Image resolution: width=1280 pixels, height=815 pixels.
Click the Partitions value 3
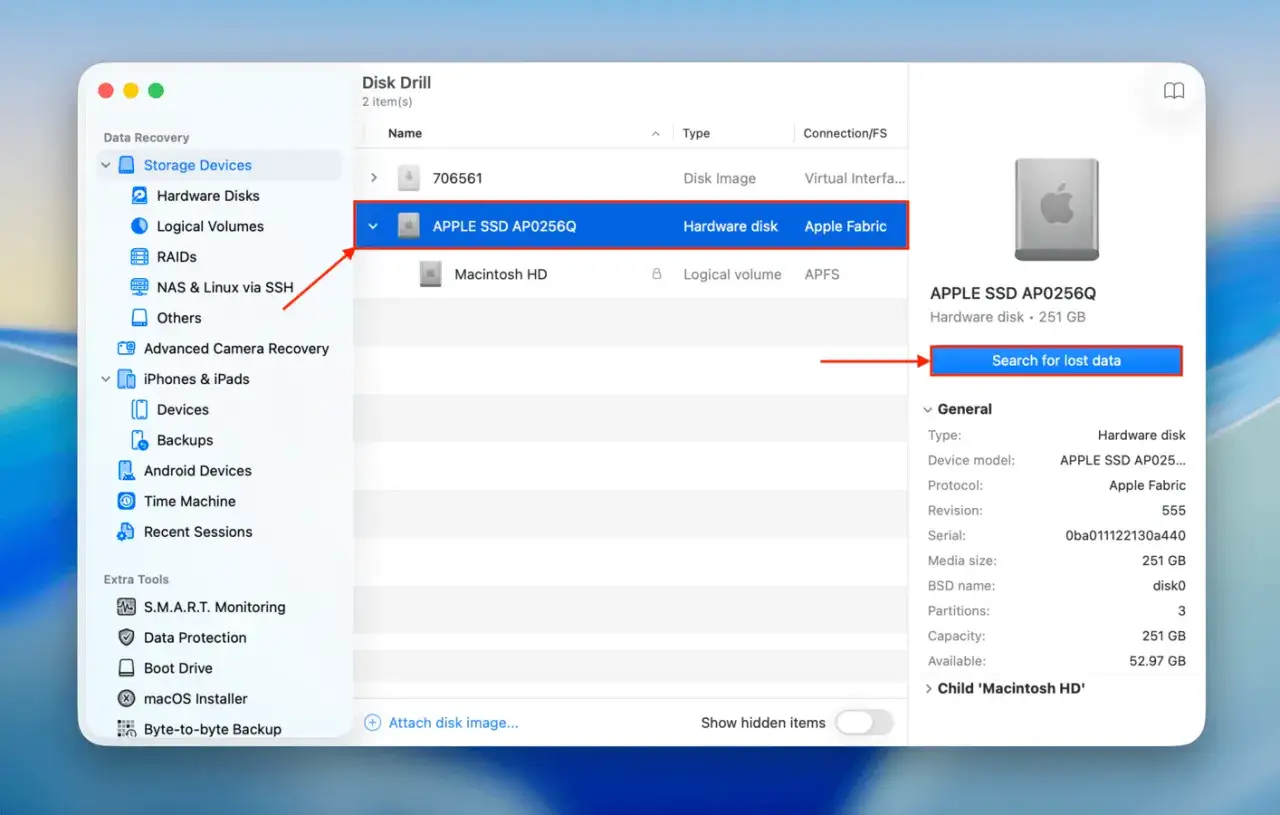pyautogui.click(x=1181, y=611)
